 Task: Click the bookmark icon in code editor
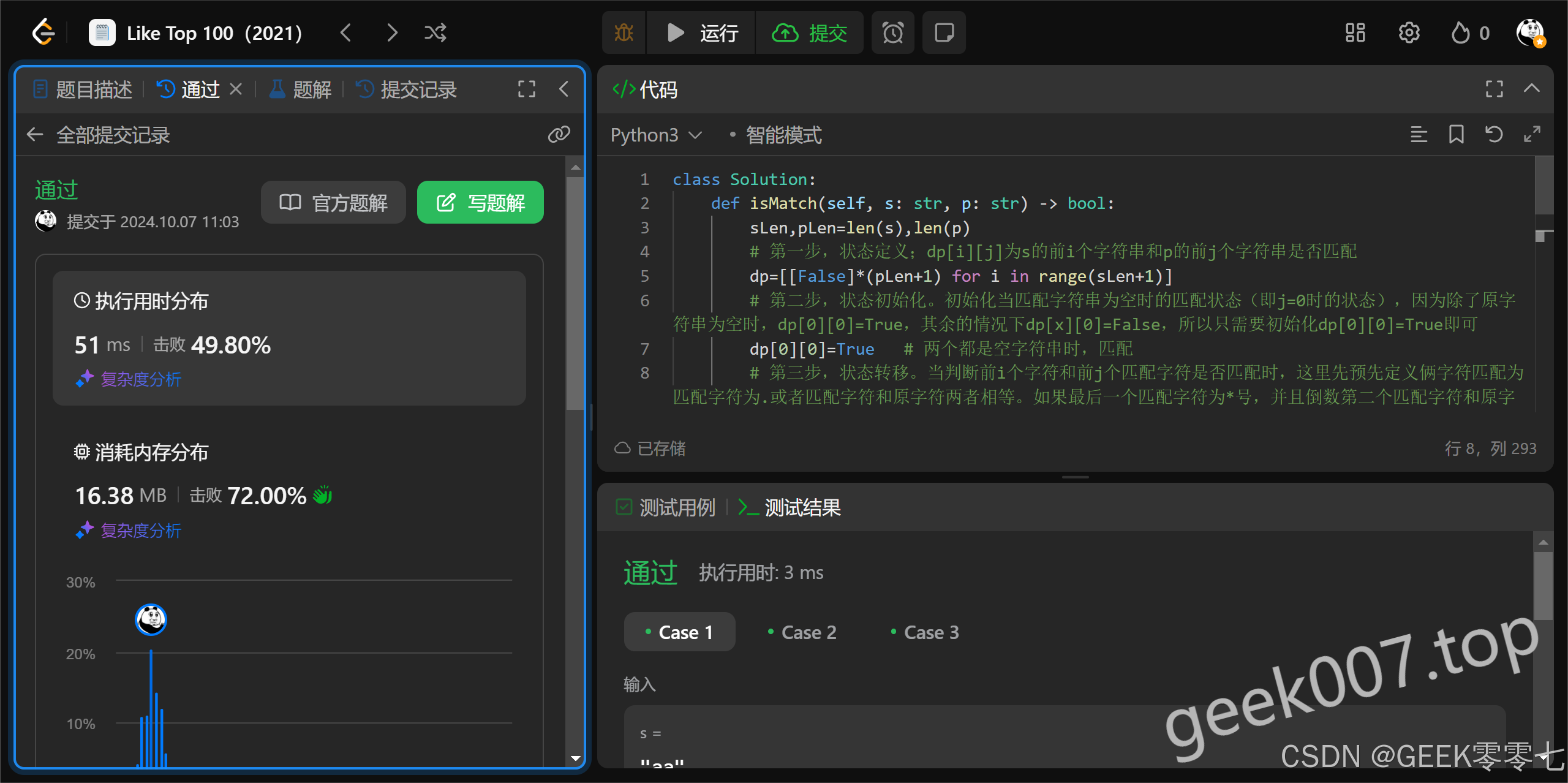(x=1456, y=134)
